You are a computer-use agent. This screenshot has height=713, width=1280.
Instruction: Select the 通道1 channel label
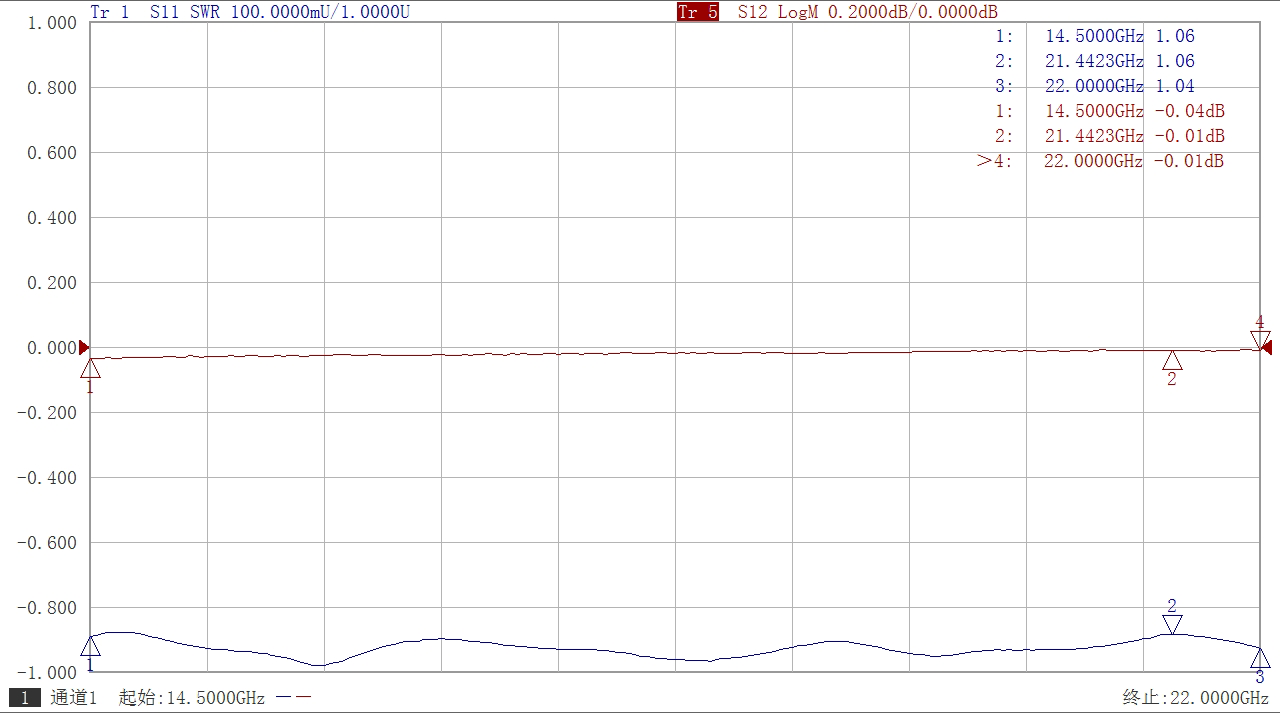73,698
